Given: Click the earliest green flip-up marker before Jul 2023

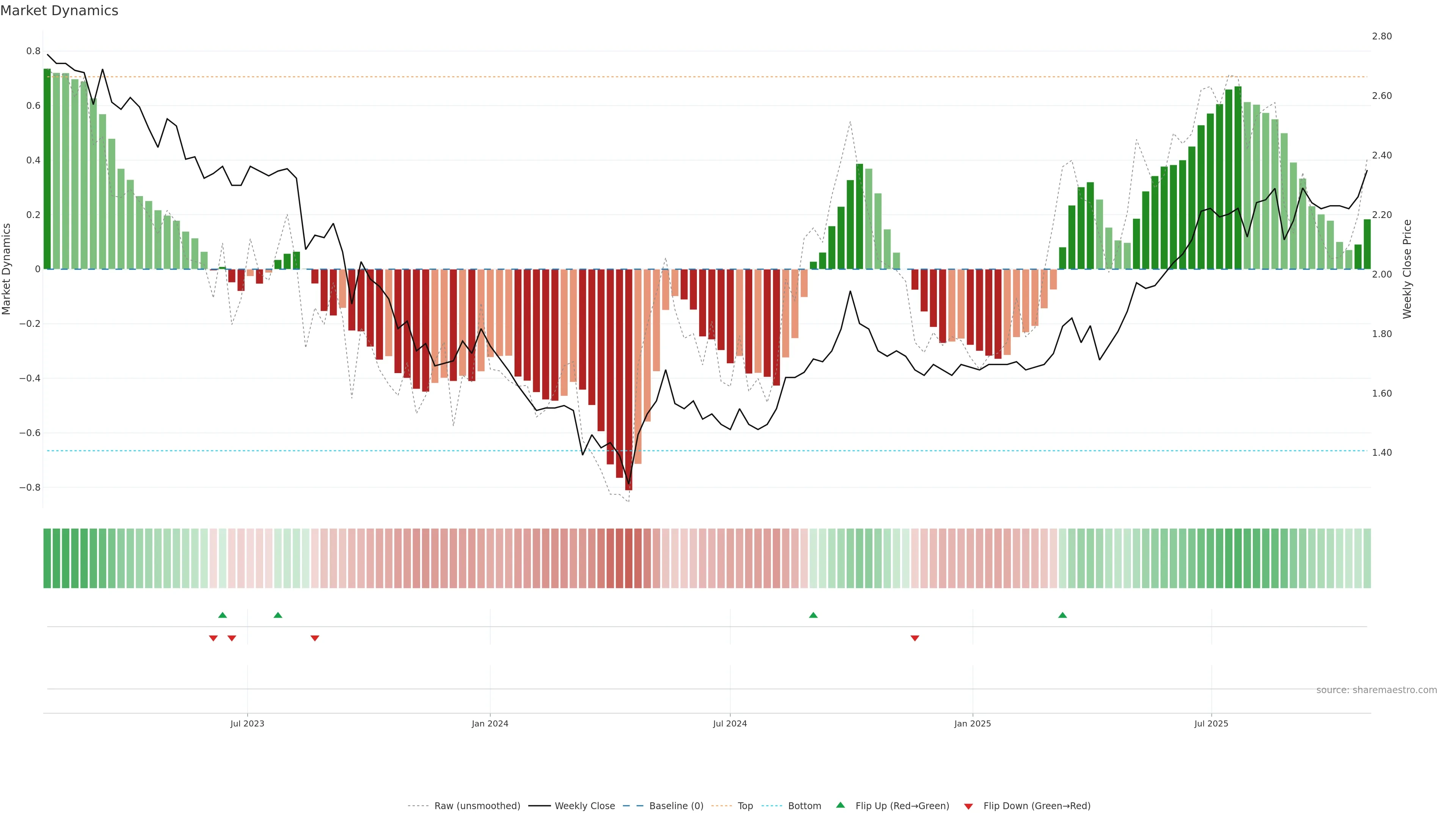Looking at the screenshot, I should tap(223, 615).
